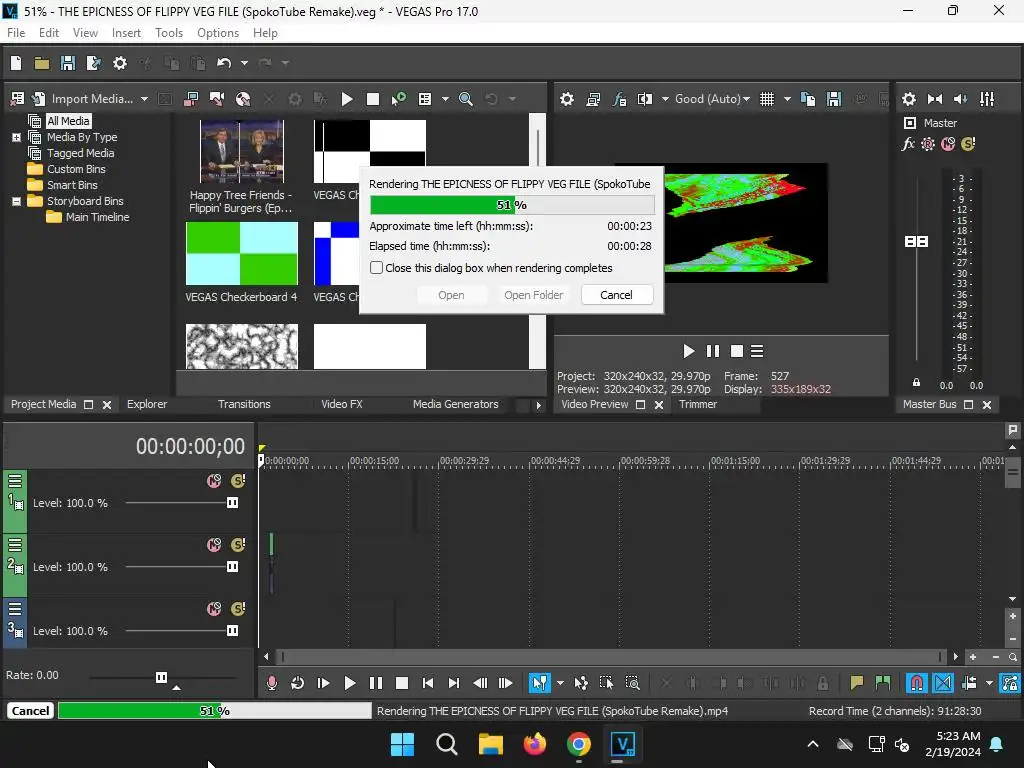Open a project with the folder icon
The width and height of the screenshot is (1024, 768).
pyautogui.click(x=42, y=63)
